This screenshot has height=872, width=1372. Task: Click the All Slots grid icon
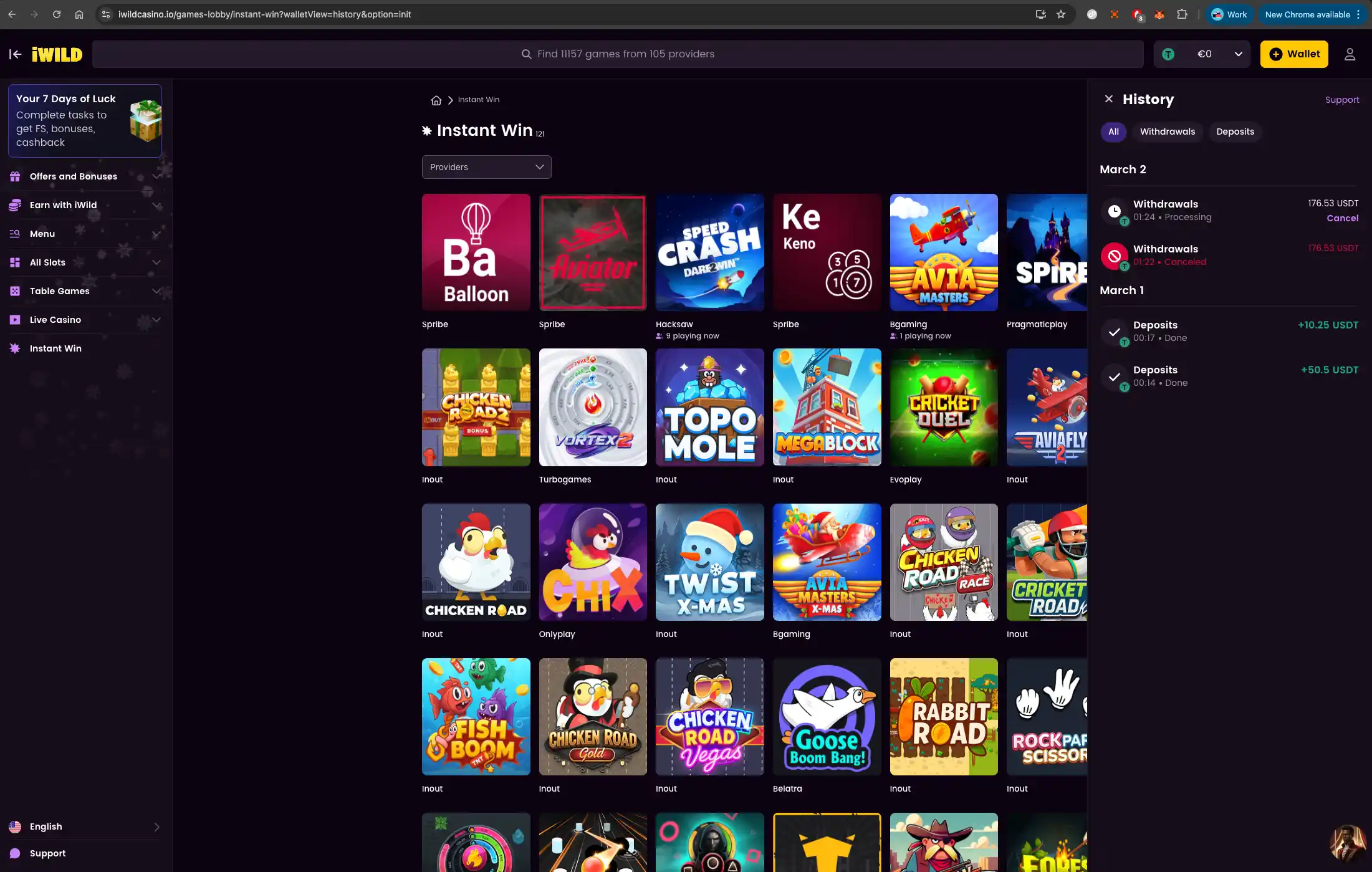coord(15,262)
